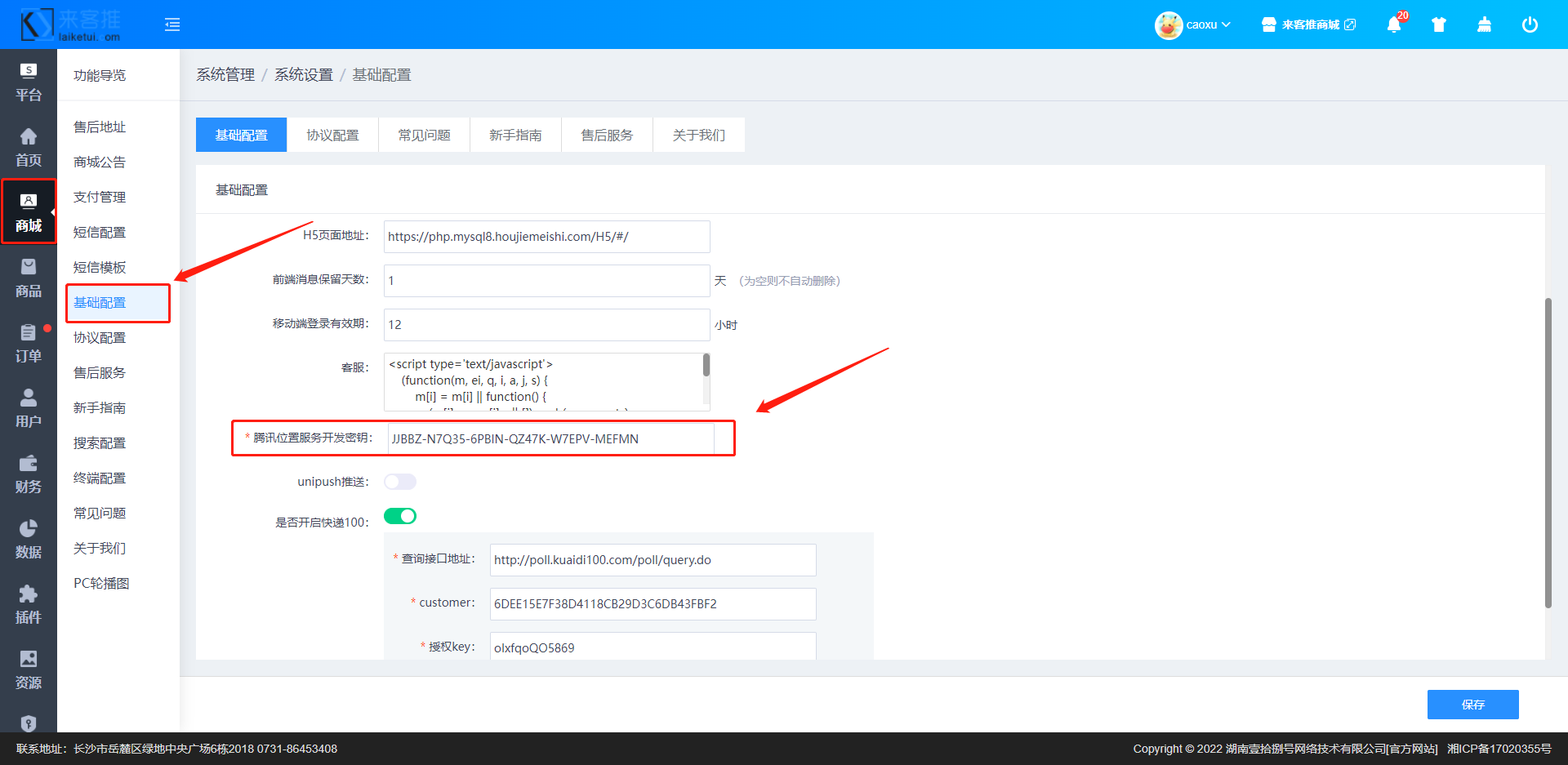Viewport: 1568px width, 765px height.
Task: Open notifications bell with 20 badge
Action: [1394, 24]
